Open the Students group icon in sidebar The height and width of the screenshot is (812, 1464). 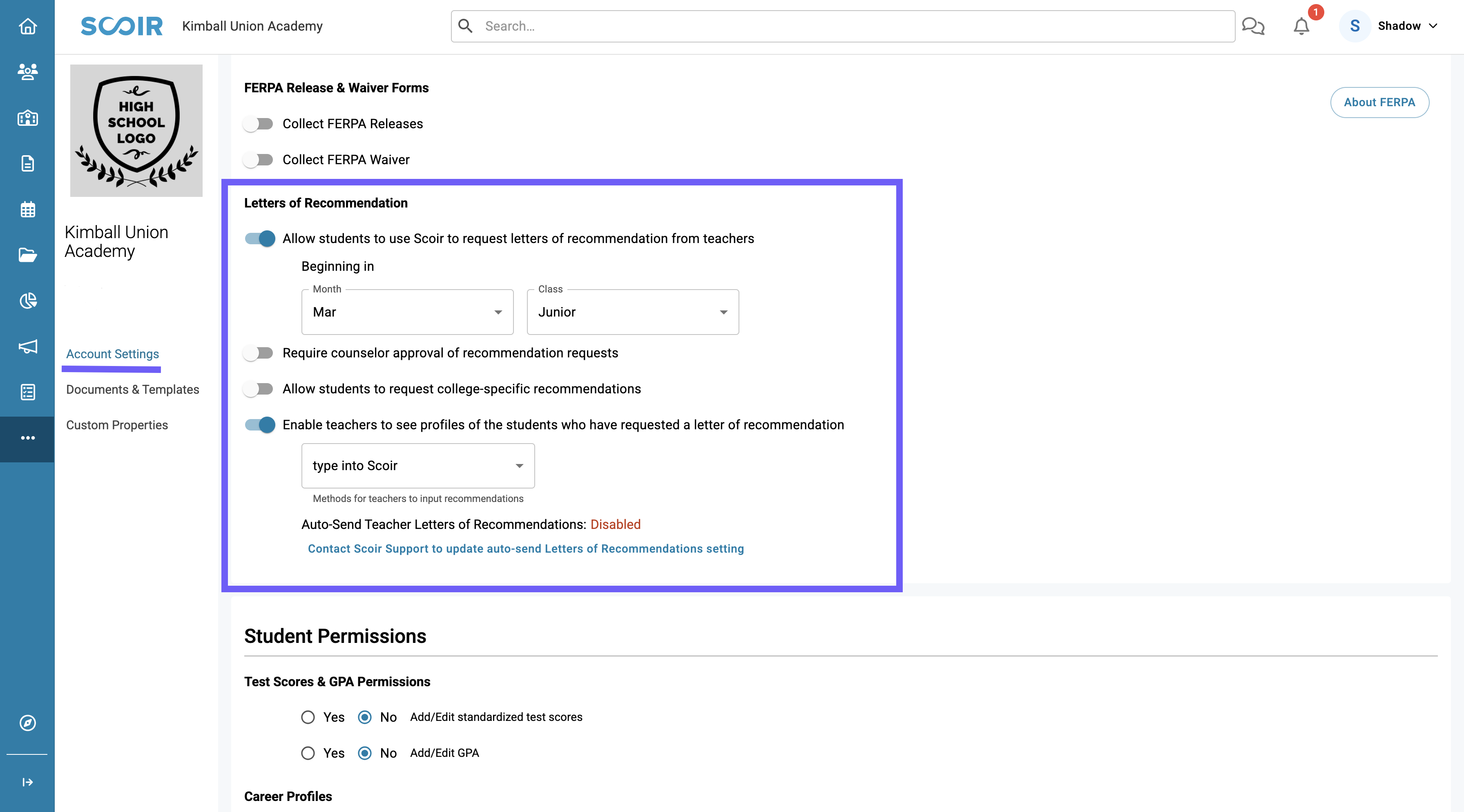point(27,71)
